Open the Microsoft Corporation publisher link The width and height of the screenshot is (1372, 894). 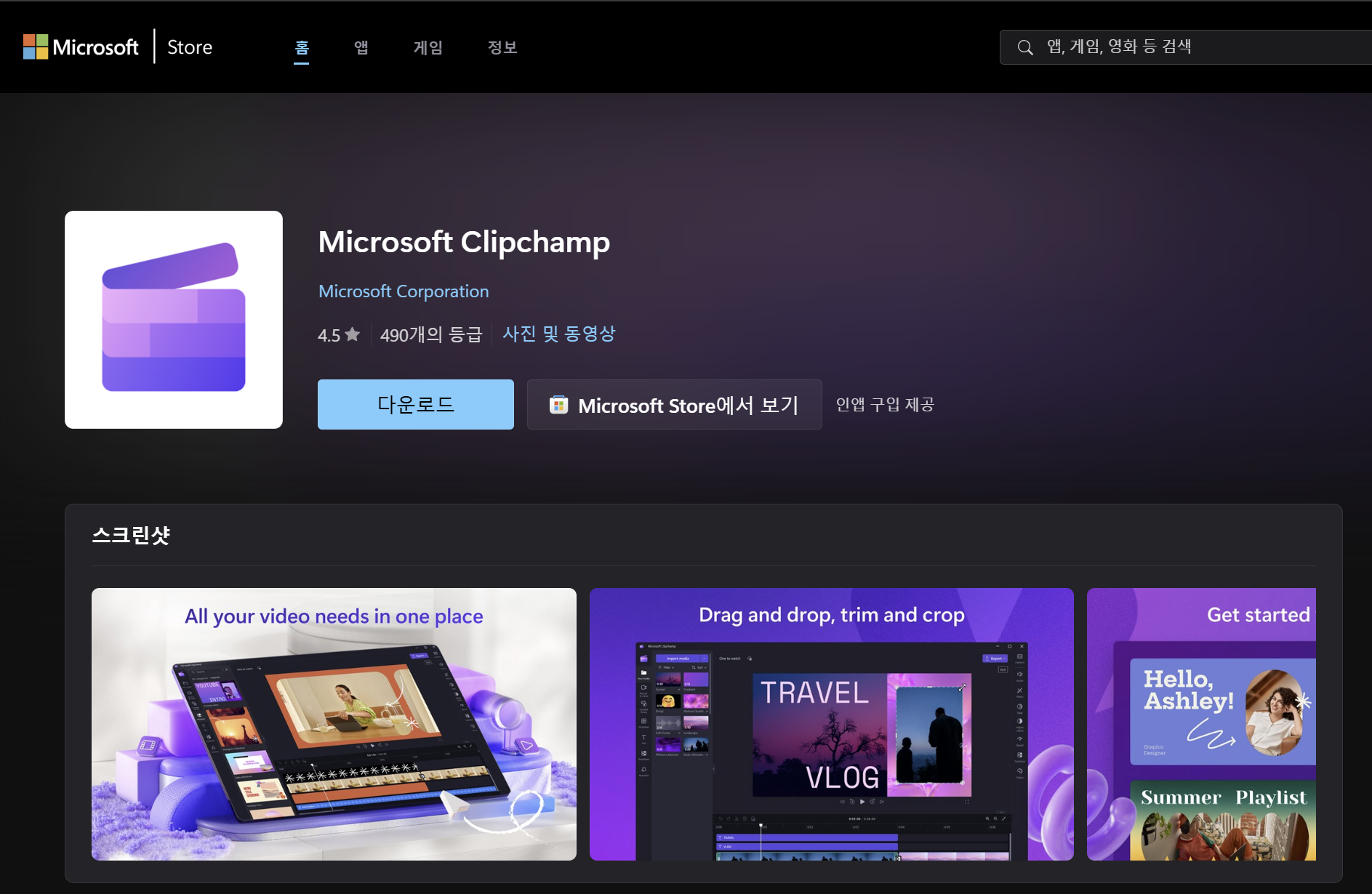click(404, 291)
